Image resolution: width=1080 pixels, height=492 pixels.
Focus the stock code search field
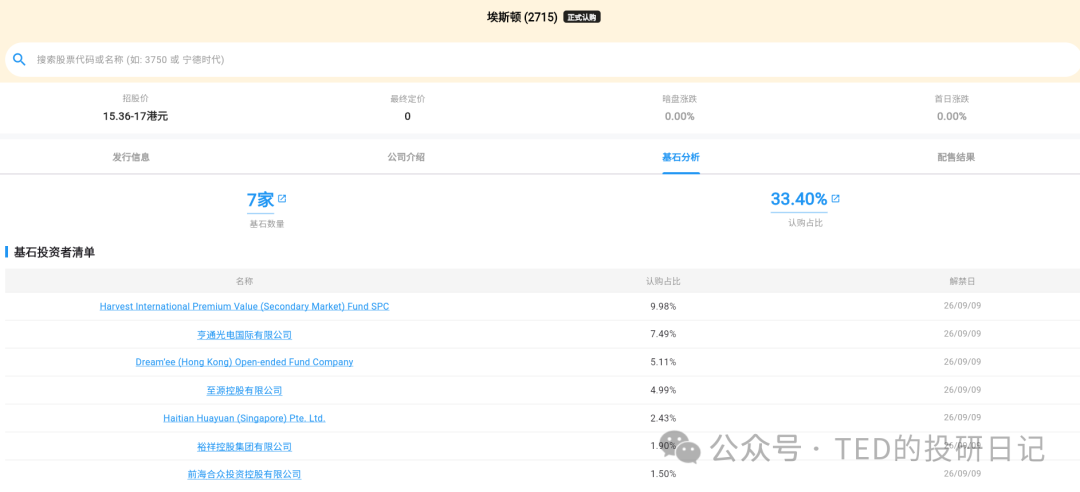point(543,59)
